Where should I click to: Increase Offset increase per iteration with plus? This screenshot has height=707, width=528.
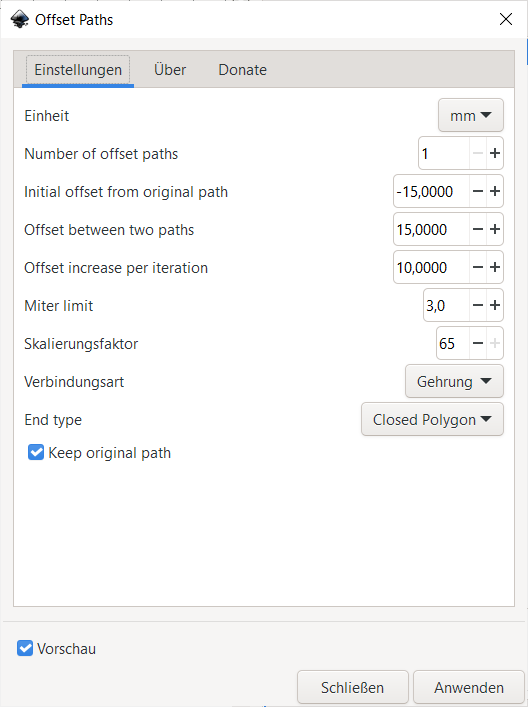(x=495, y=267)
